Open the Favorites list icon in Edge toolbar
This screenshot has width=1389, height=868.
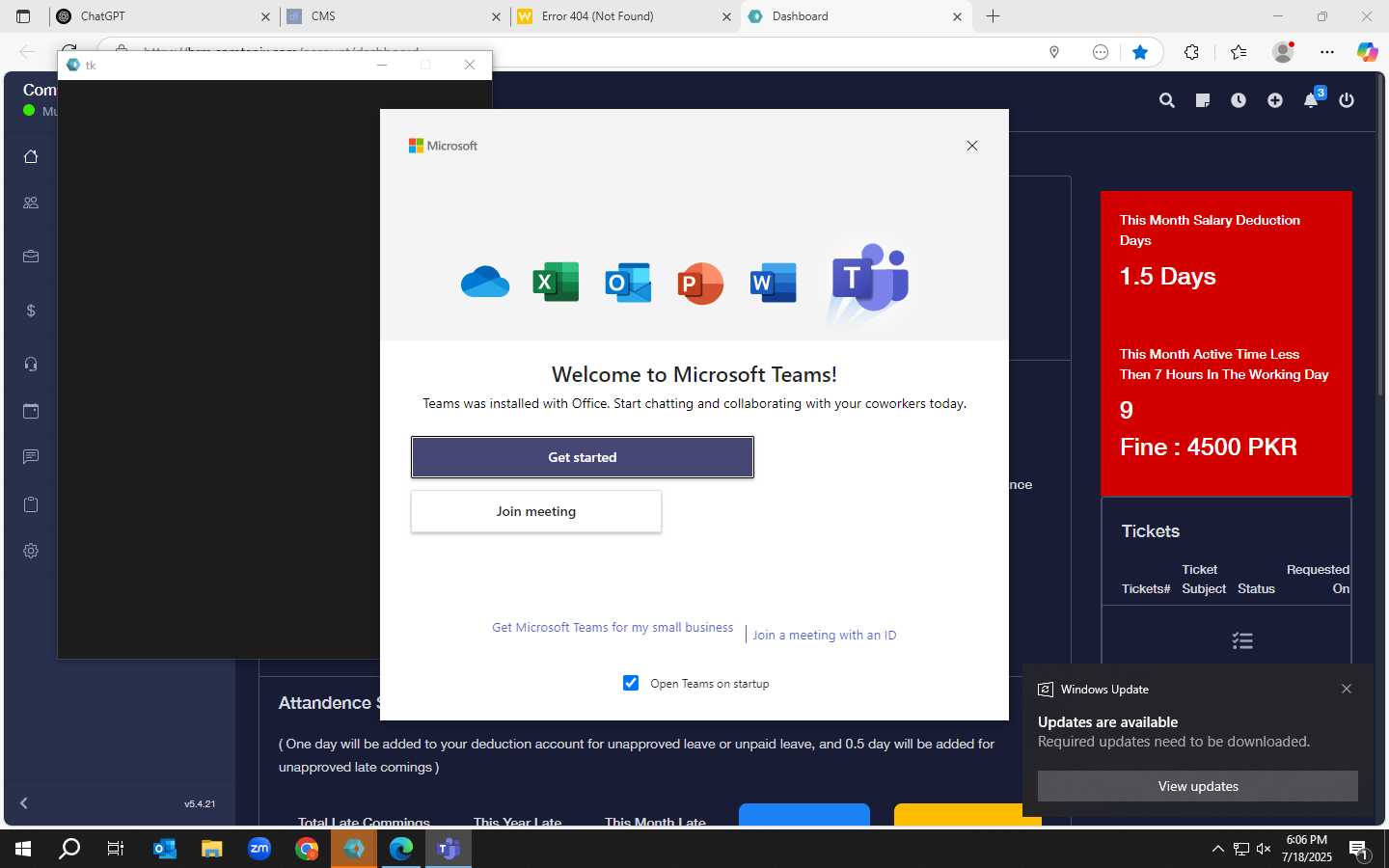(x=1239, y=52)
